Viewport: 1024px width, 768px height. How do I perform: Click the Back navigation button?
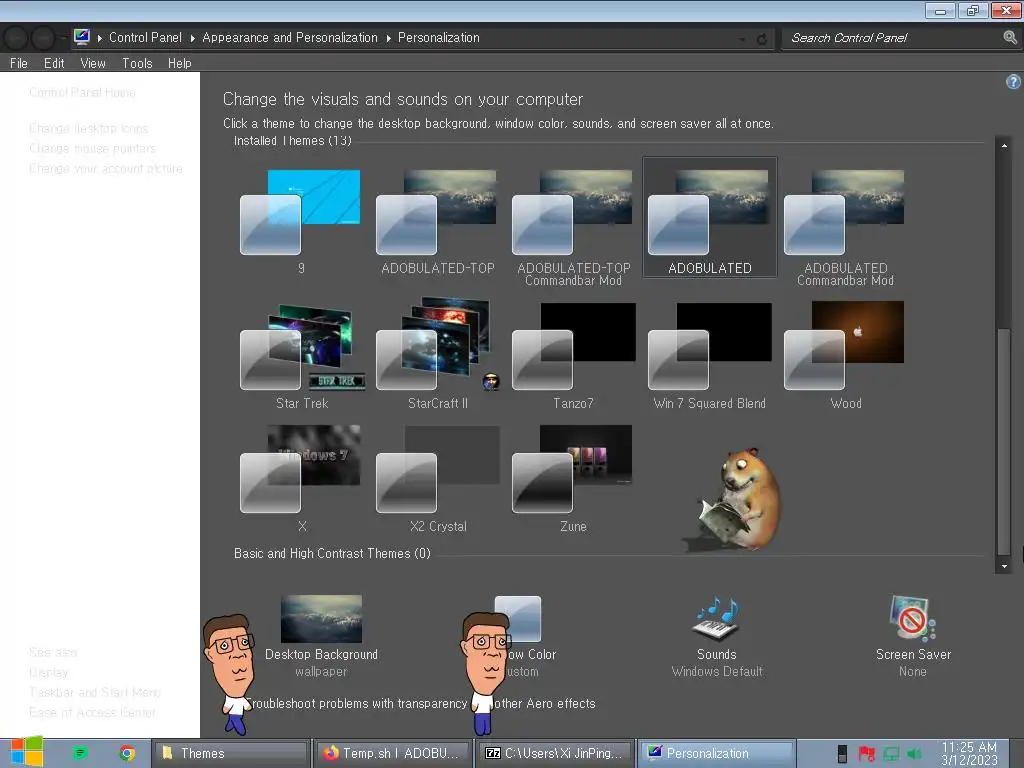[x=16, y=38]
